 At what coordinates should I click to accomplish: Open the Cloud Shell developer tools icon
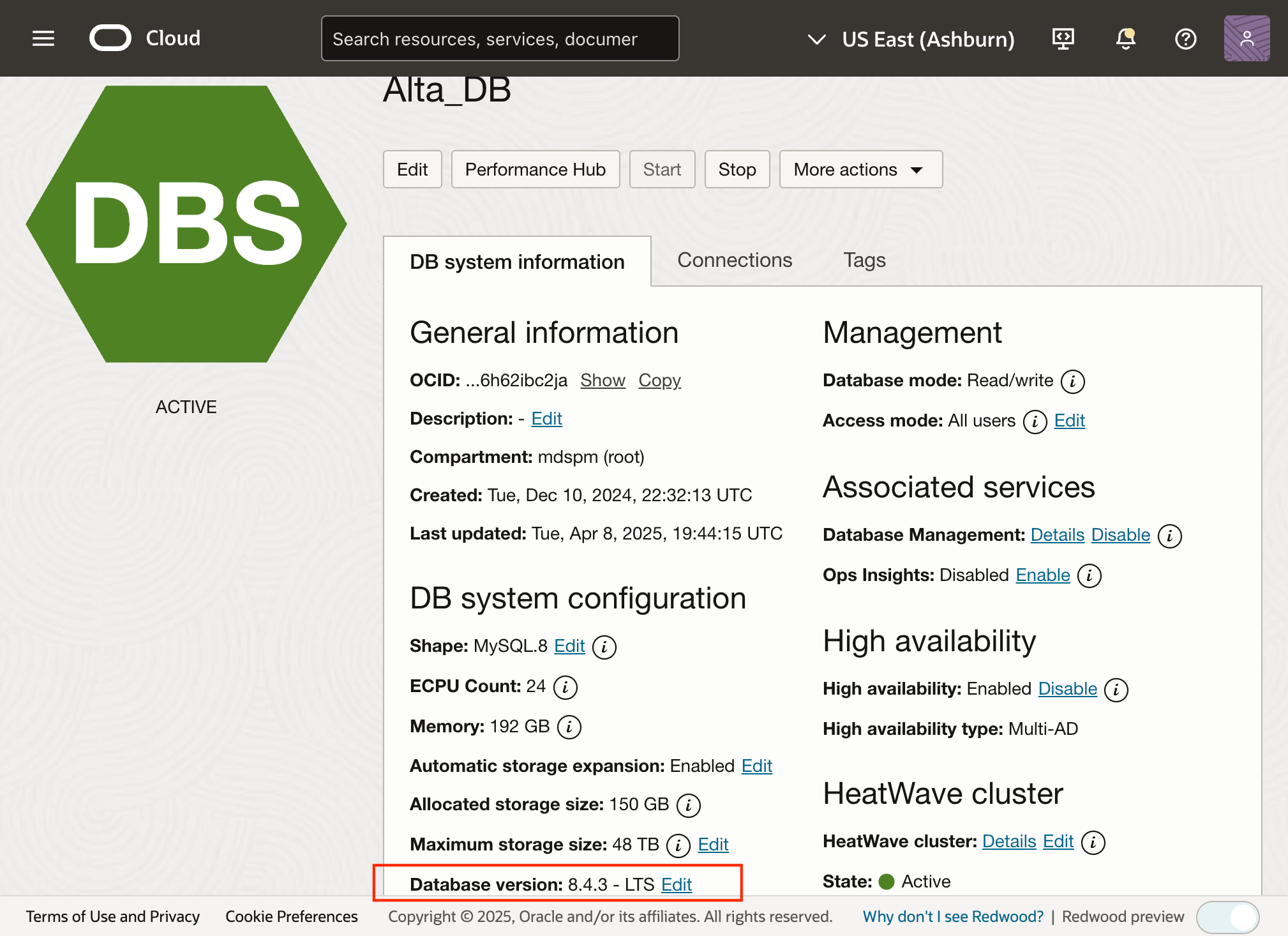[1063, 39]
